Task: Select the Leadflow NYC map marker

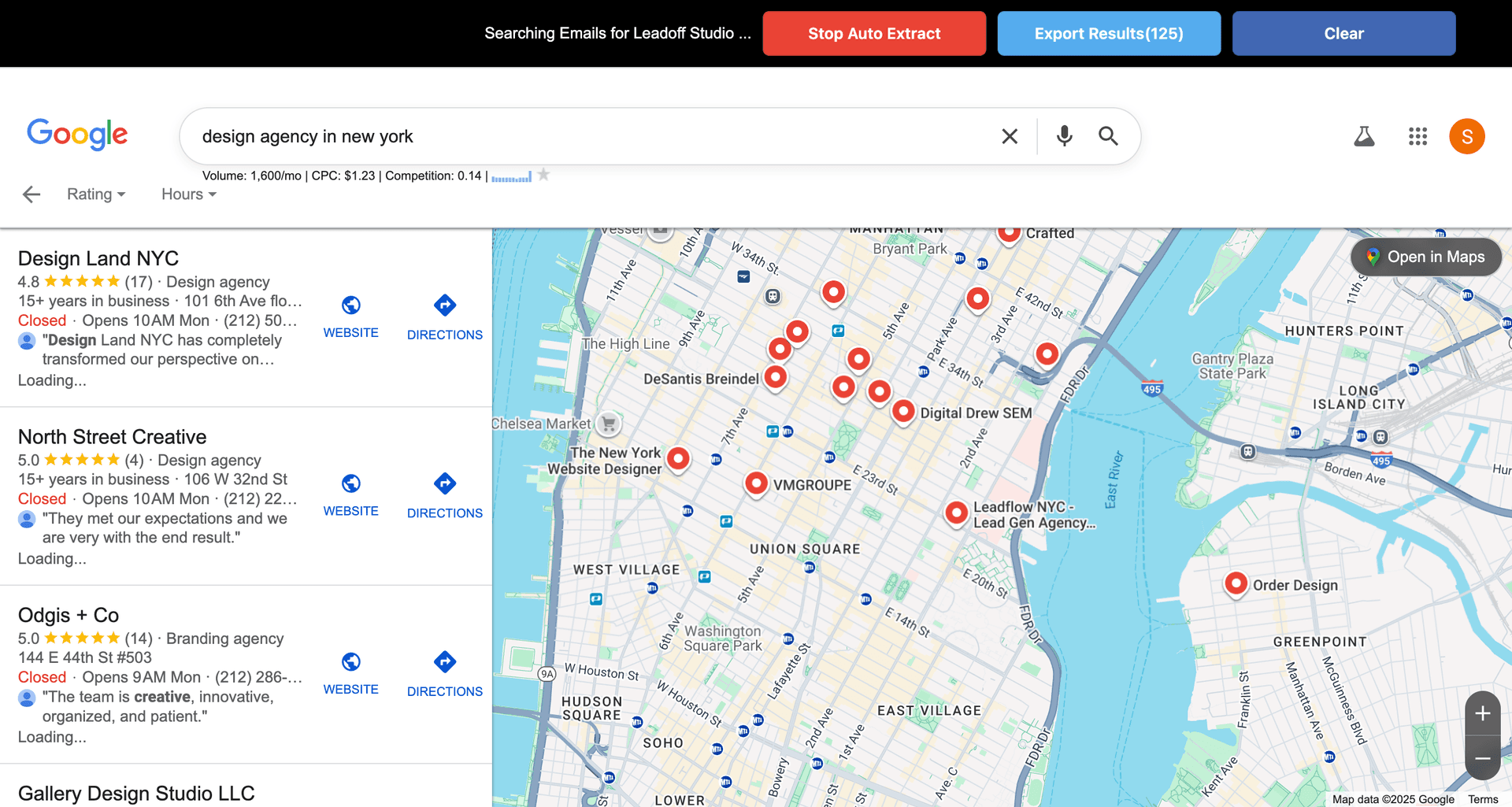Action: 957,513
